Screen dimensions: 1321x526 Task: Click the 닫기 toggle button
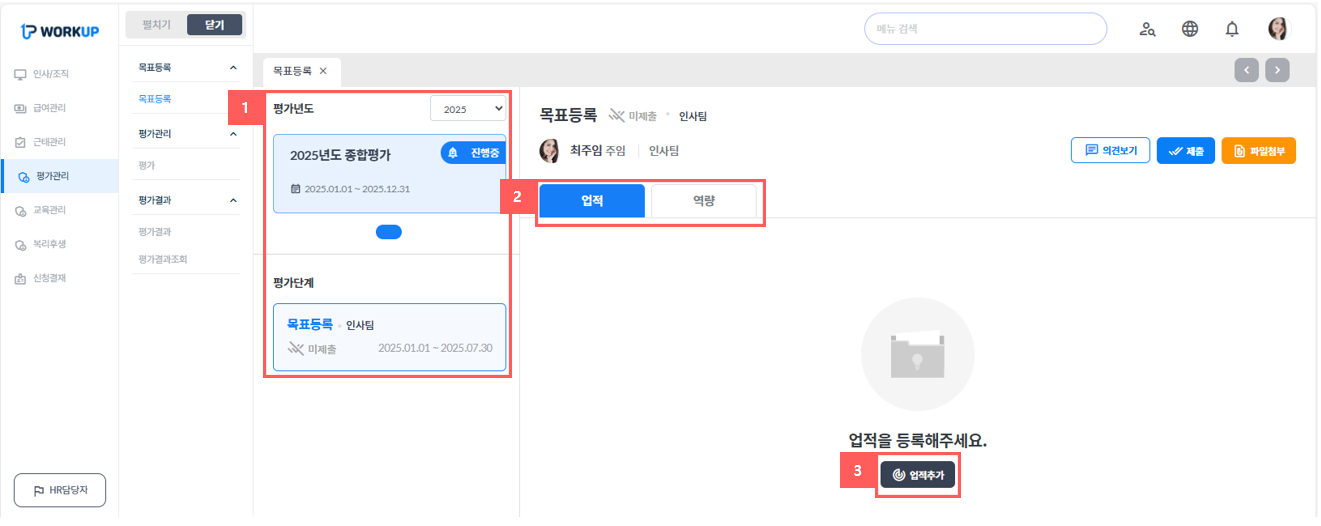214,25
